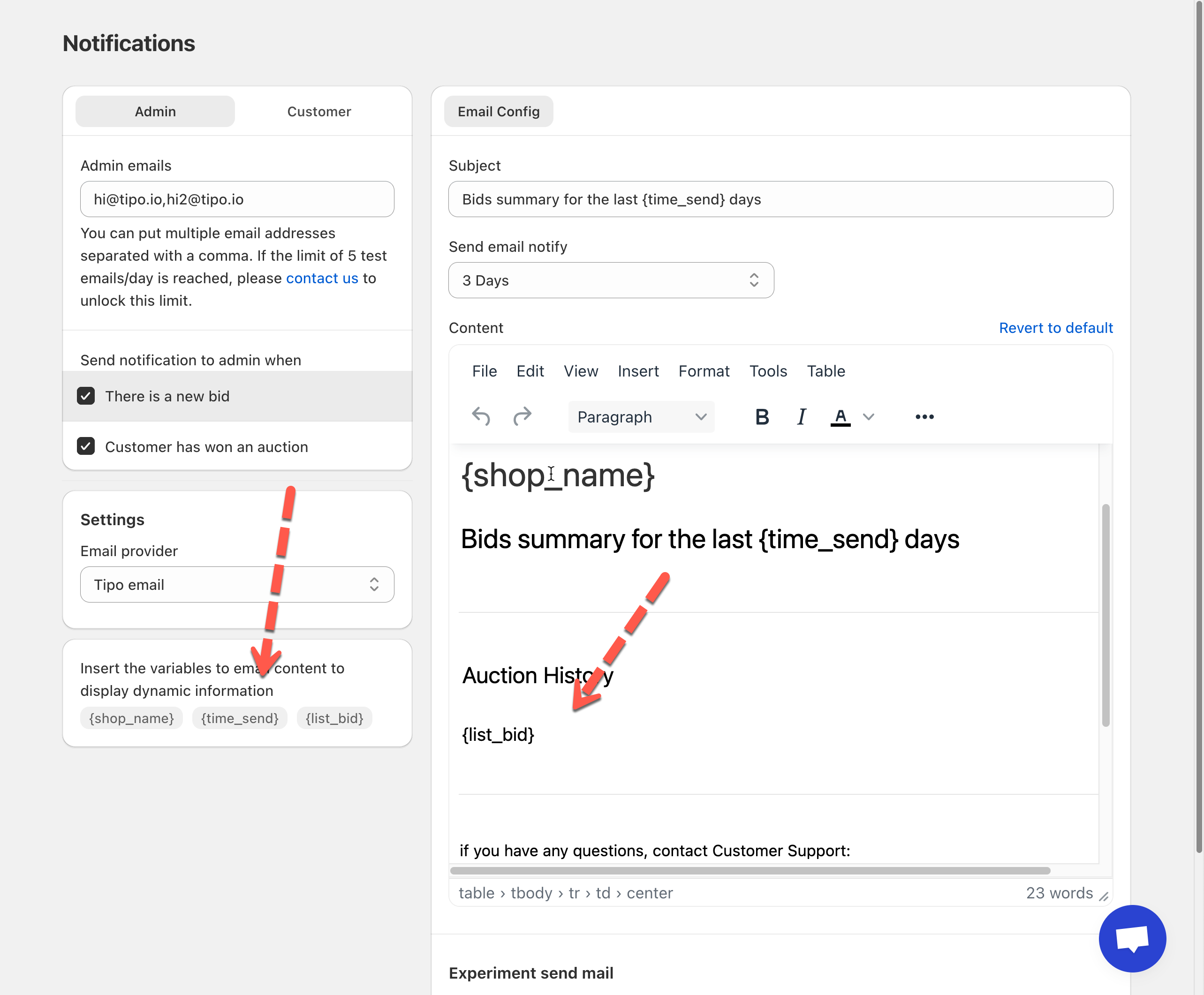Uncheck 'There is a new bid'
The image size is (1204, 995).
click(86, 396)
